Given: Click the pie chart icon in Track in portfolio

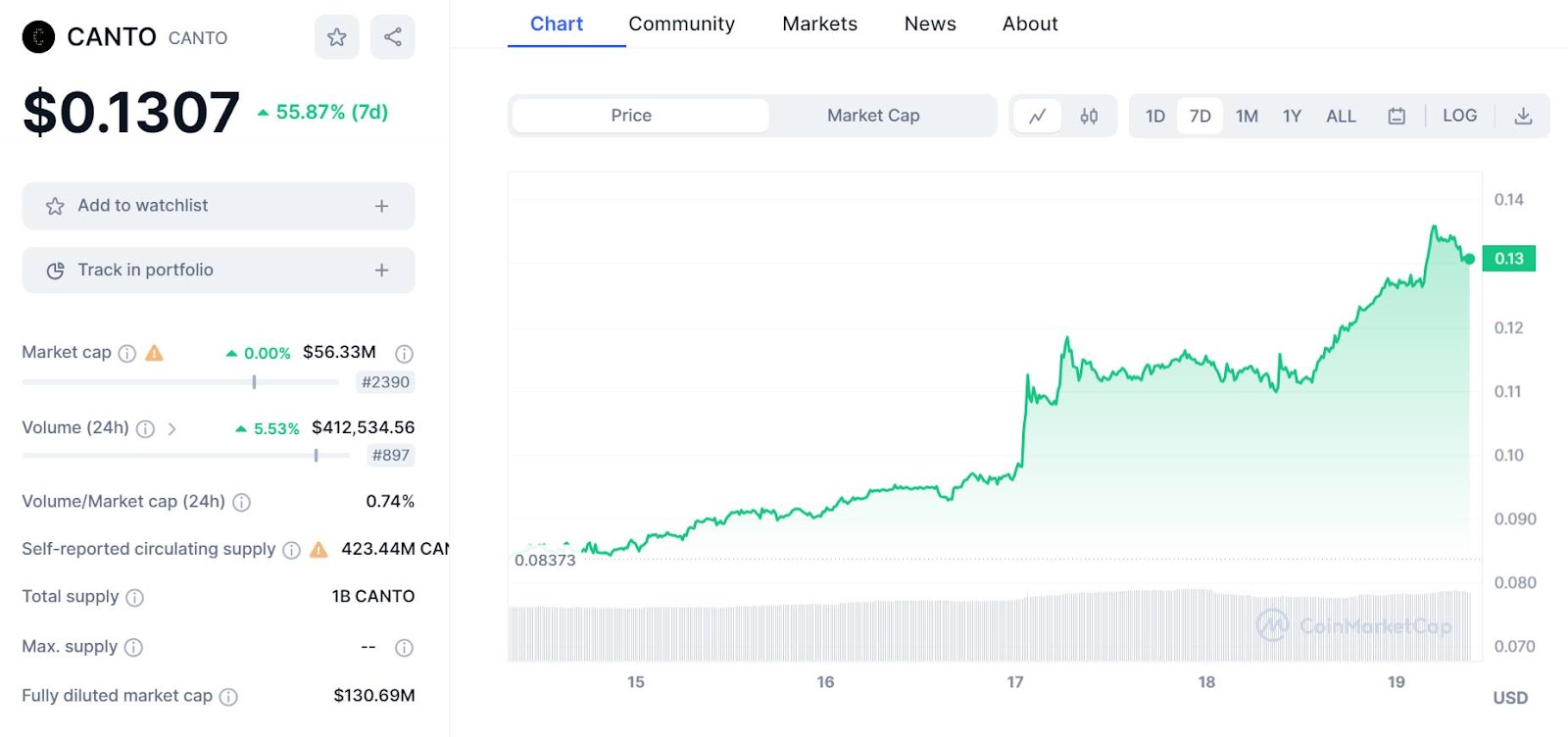Looking at the screenshot, I should [x=55, y=270].
